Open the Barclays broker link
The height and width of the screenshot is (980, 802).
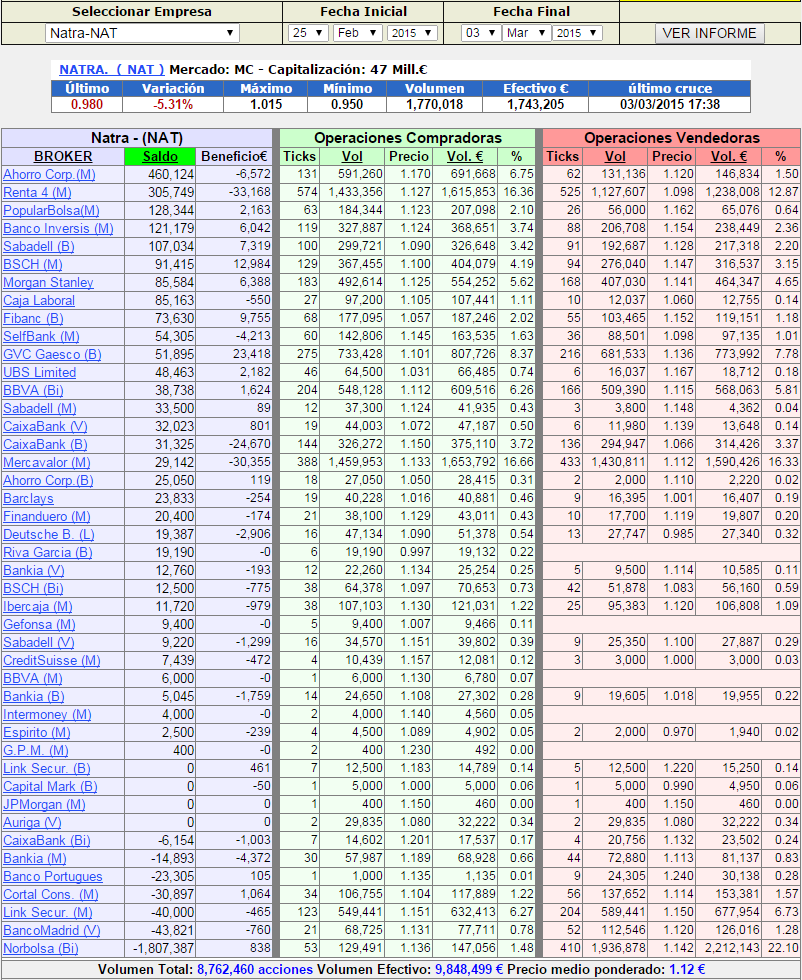28,499
